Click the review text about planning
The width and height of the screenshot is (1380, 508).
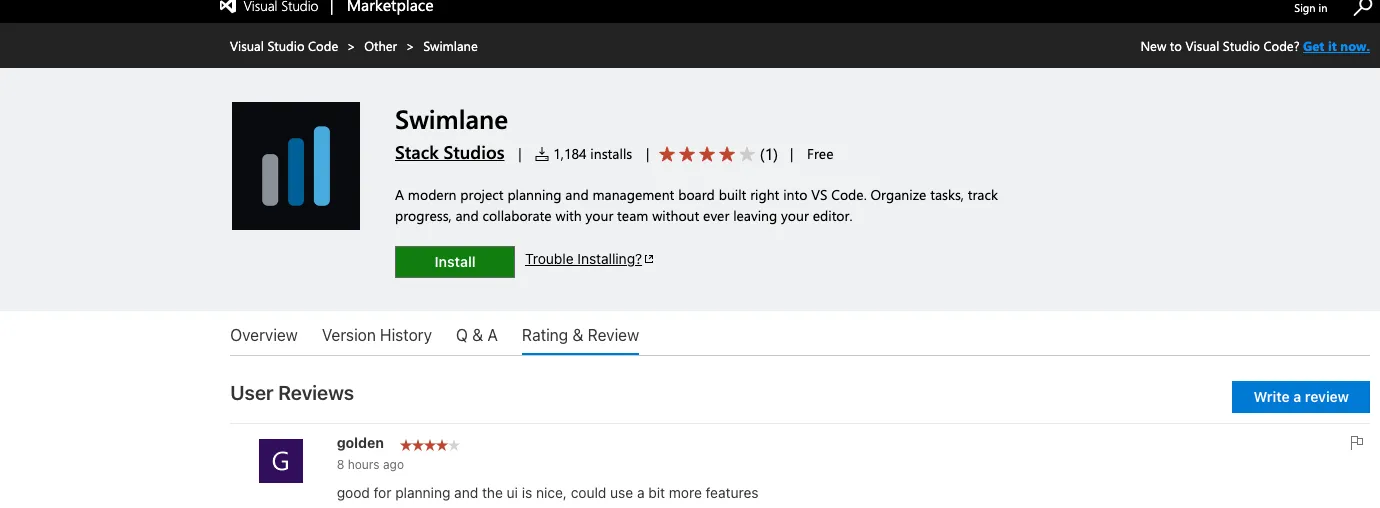548,493
